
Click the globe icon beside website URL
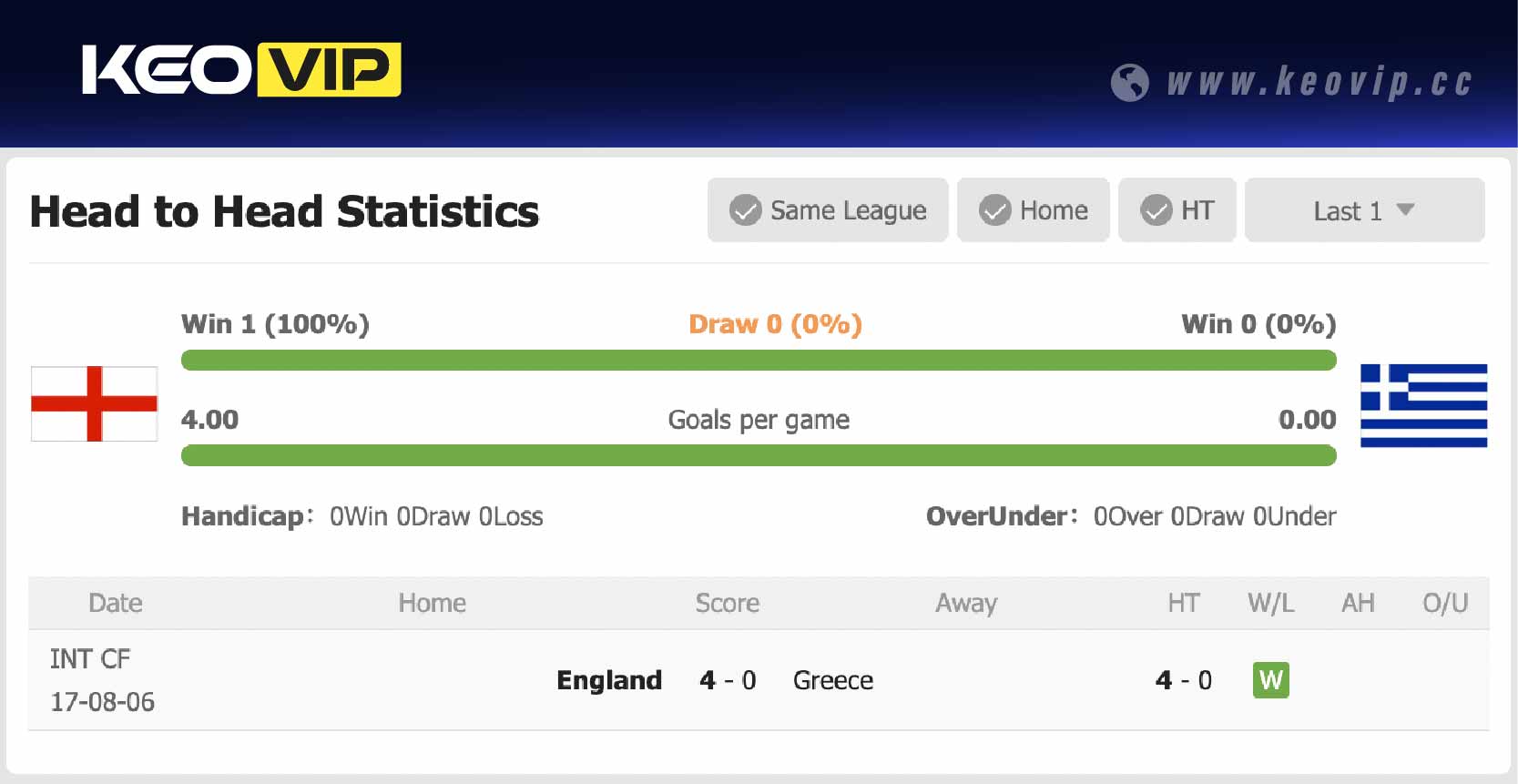pos(1129,83)
